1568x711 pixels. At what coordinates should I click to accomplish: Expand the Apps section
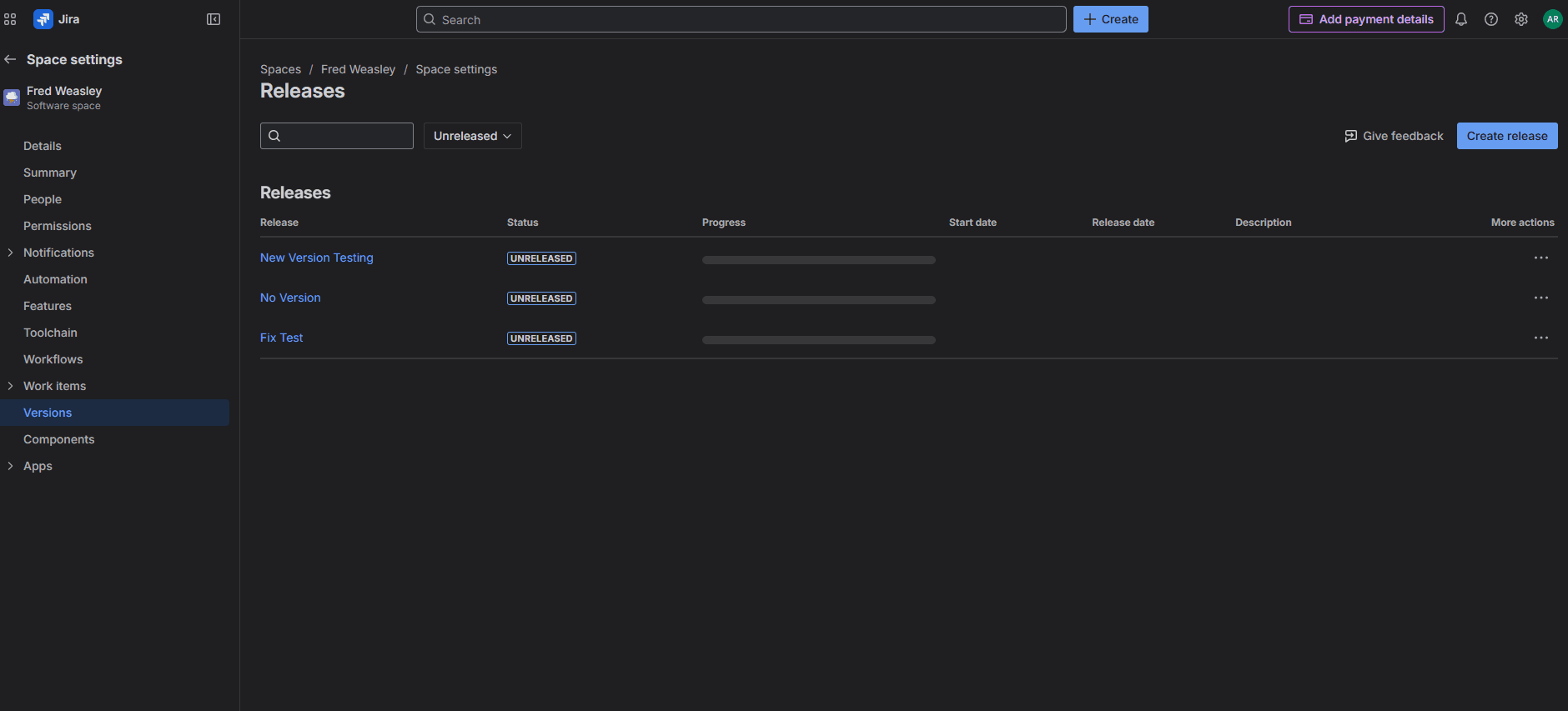click(x=10, y=466)
